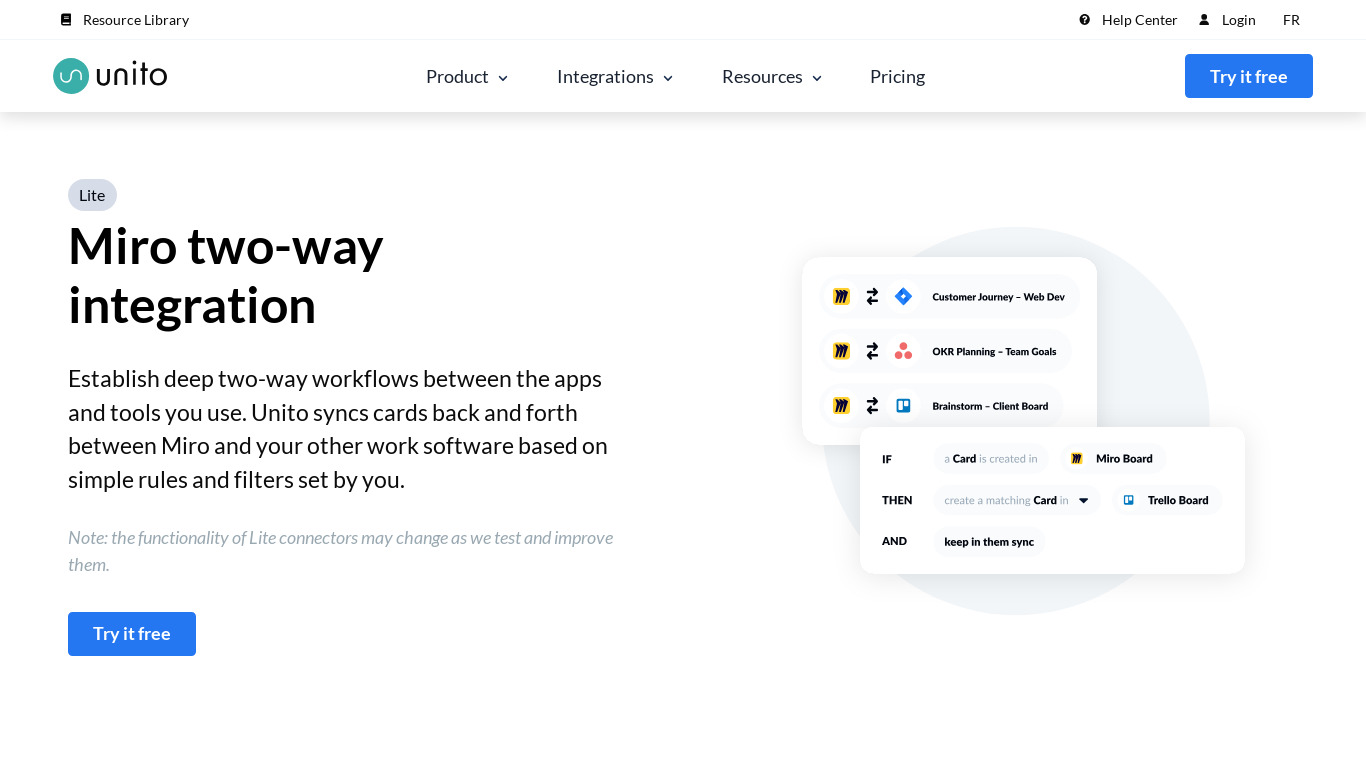Click the Lite badge

92,195
